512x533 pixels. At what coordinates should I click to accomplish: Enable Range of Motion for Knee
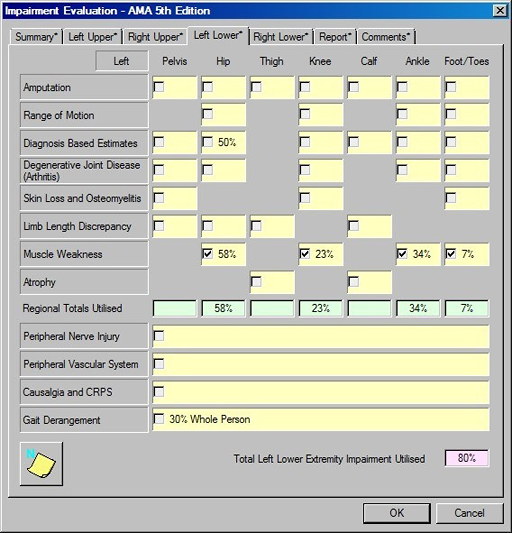point(305,114)
